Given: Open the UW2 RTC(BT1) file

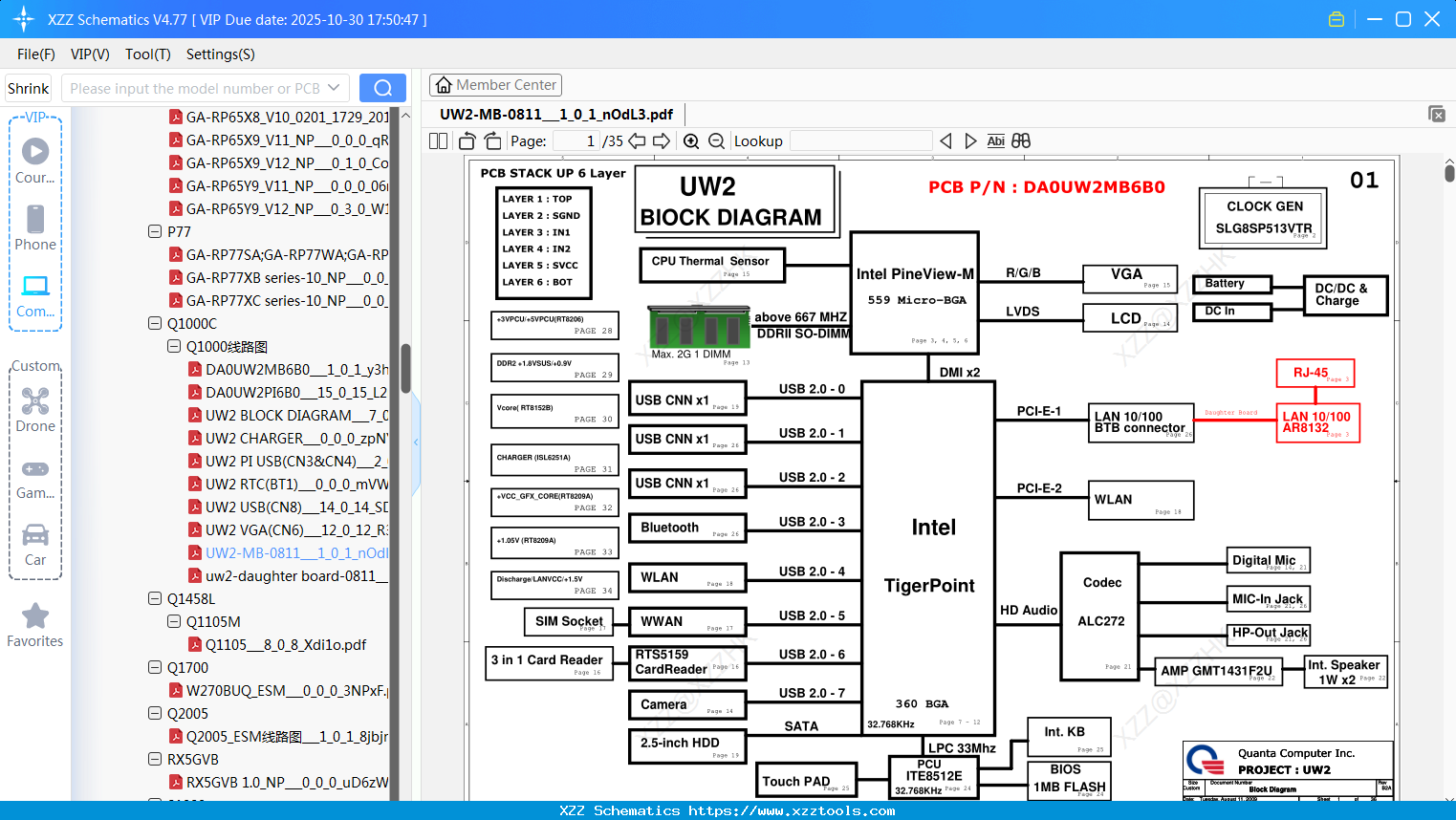Looking at the screenshot, I should 289,484.
